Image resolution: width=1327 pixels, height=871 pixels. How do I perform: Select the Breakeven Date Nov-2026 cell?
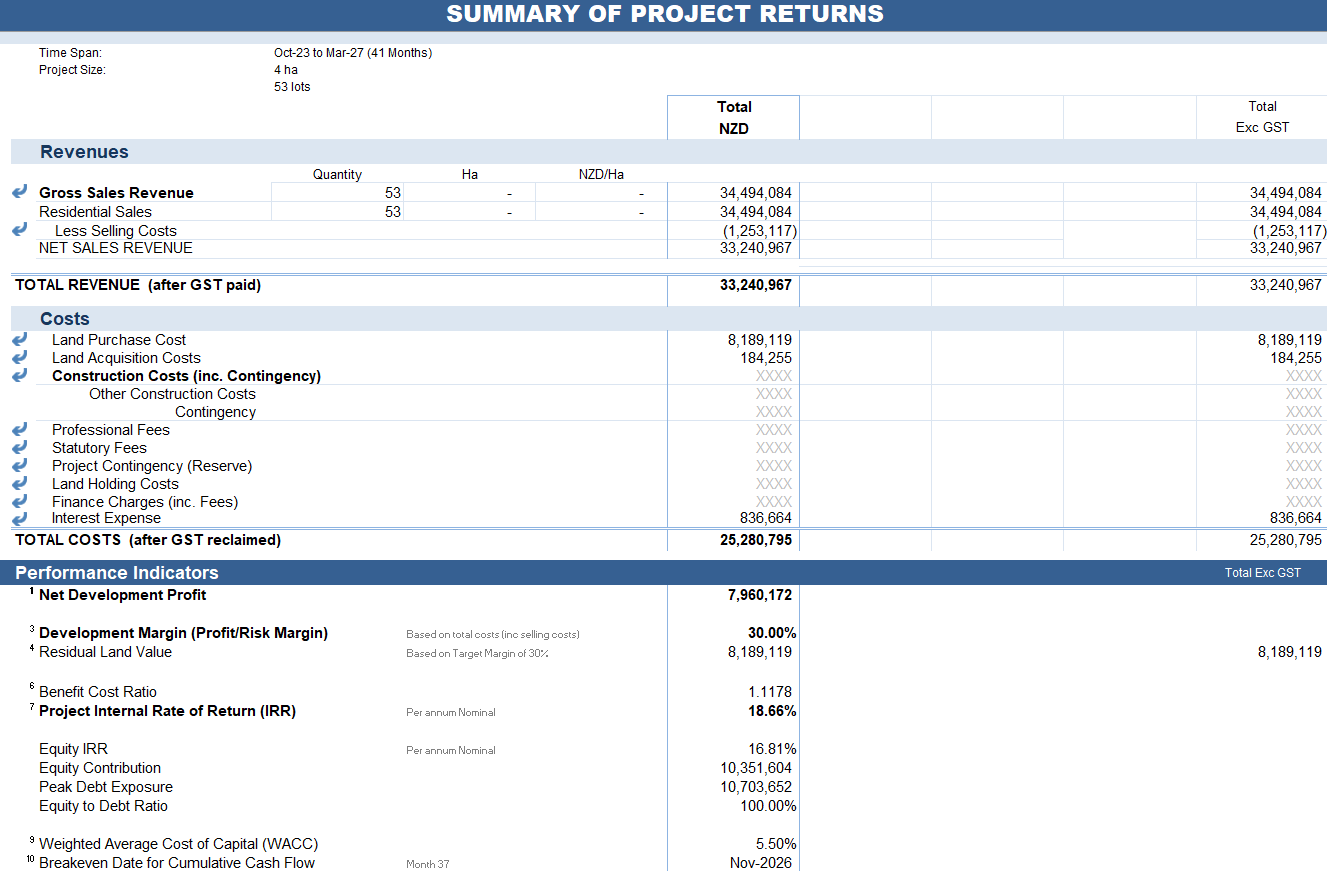tap(733, 863)
